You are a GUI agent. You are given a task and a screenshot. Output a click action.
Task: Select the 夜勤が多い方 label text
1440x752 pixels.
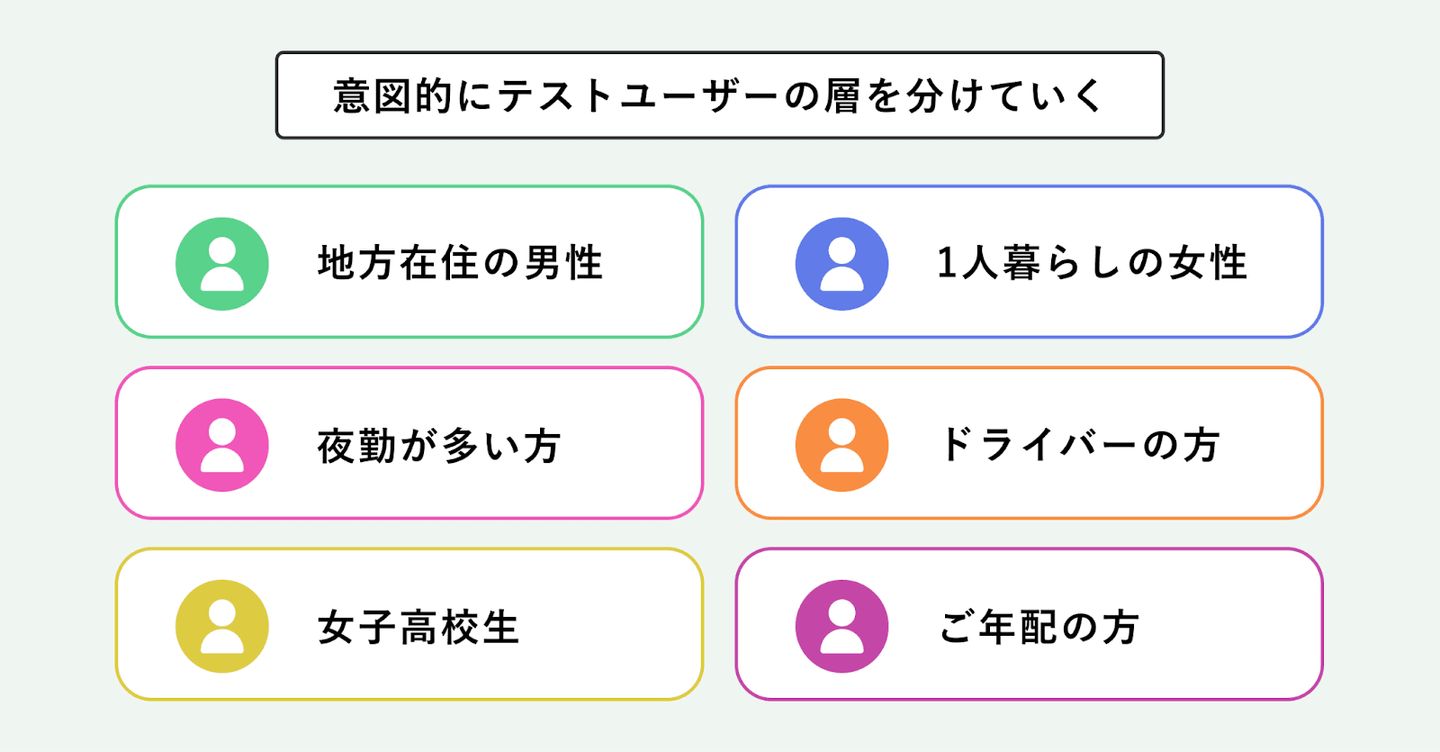point(438,446)
